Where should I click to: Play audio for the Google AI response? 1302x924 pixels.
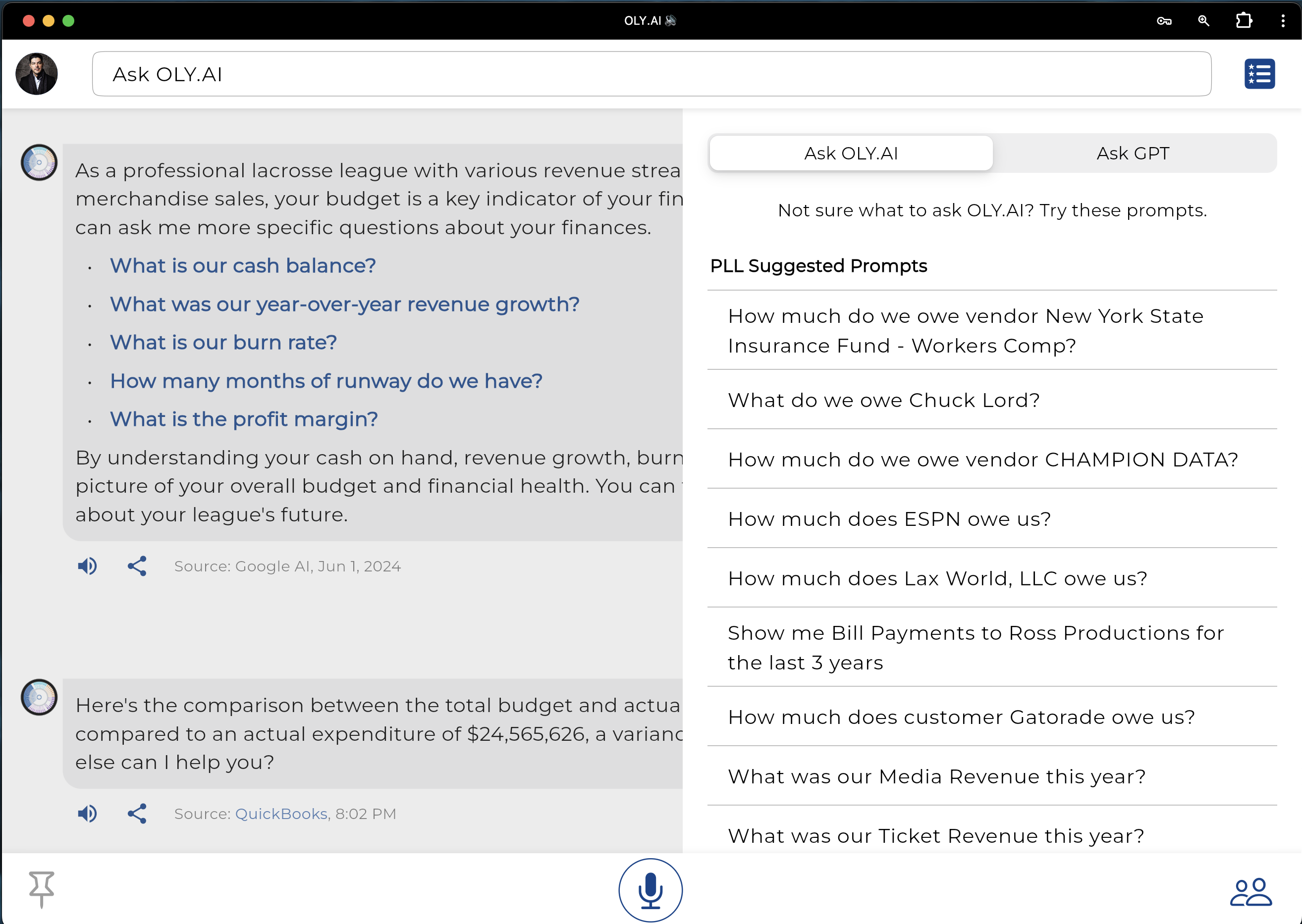pyautogui.click(x=88, y=566)
